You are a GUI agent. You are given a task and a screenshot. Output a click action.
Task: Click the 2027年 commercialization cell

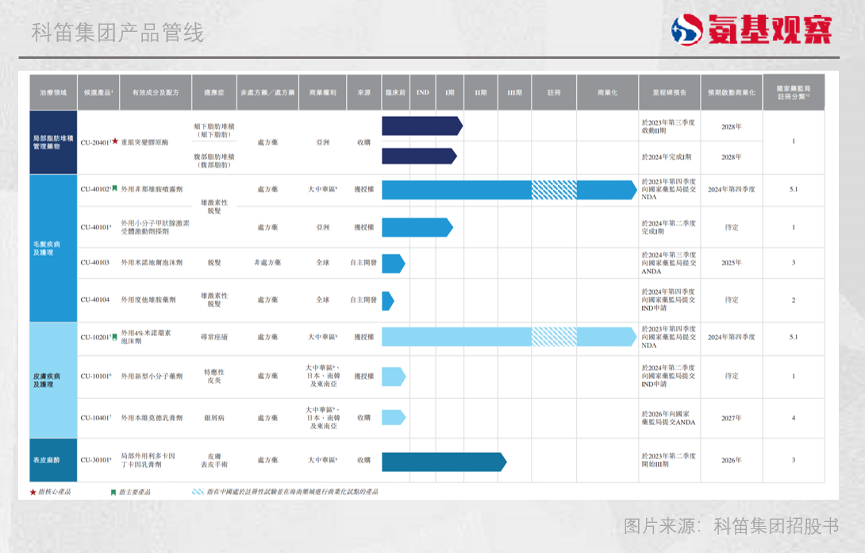(731, 418)
